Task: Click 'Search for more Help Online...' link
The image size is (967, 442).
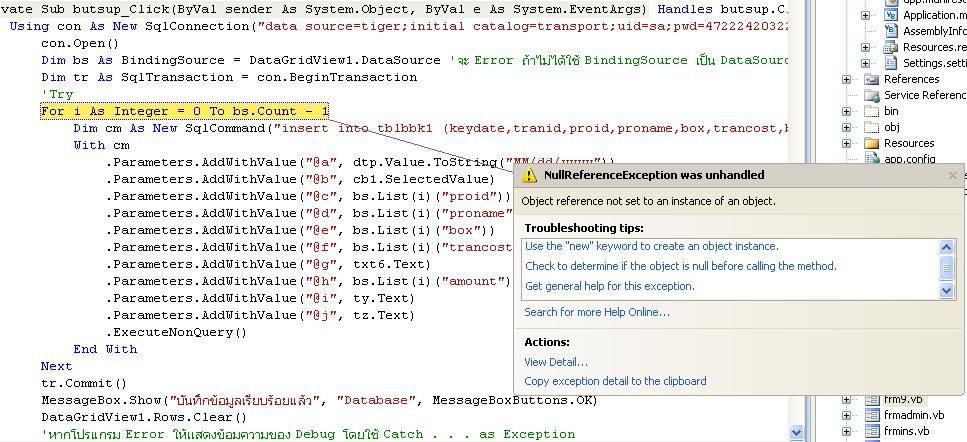Action: (597, 312)
